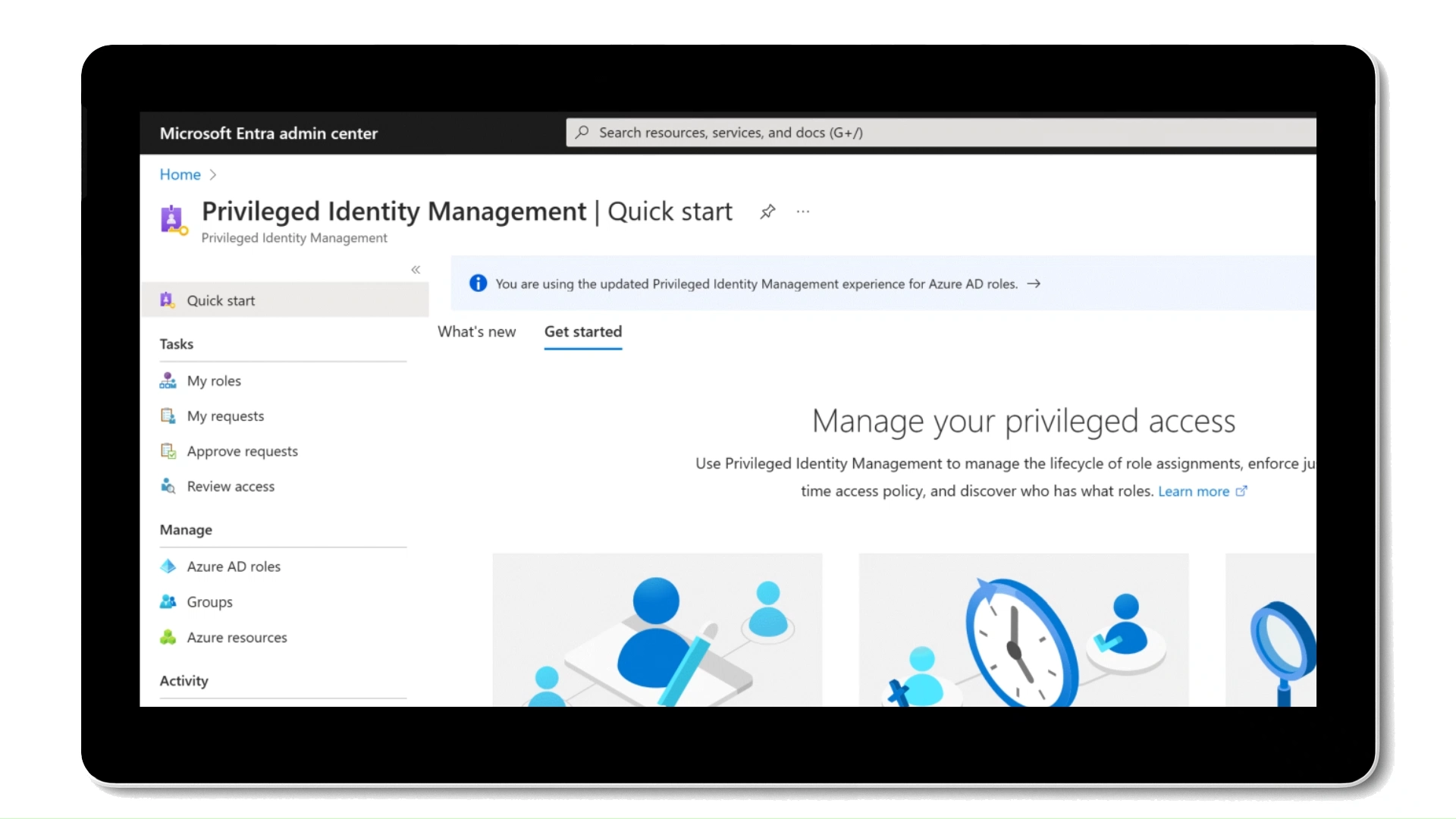Click the Tasks section heading

tap(177, 344)
